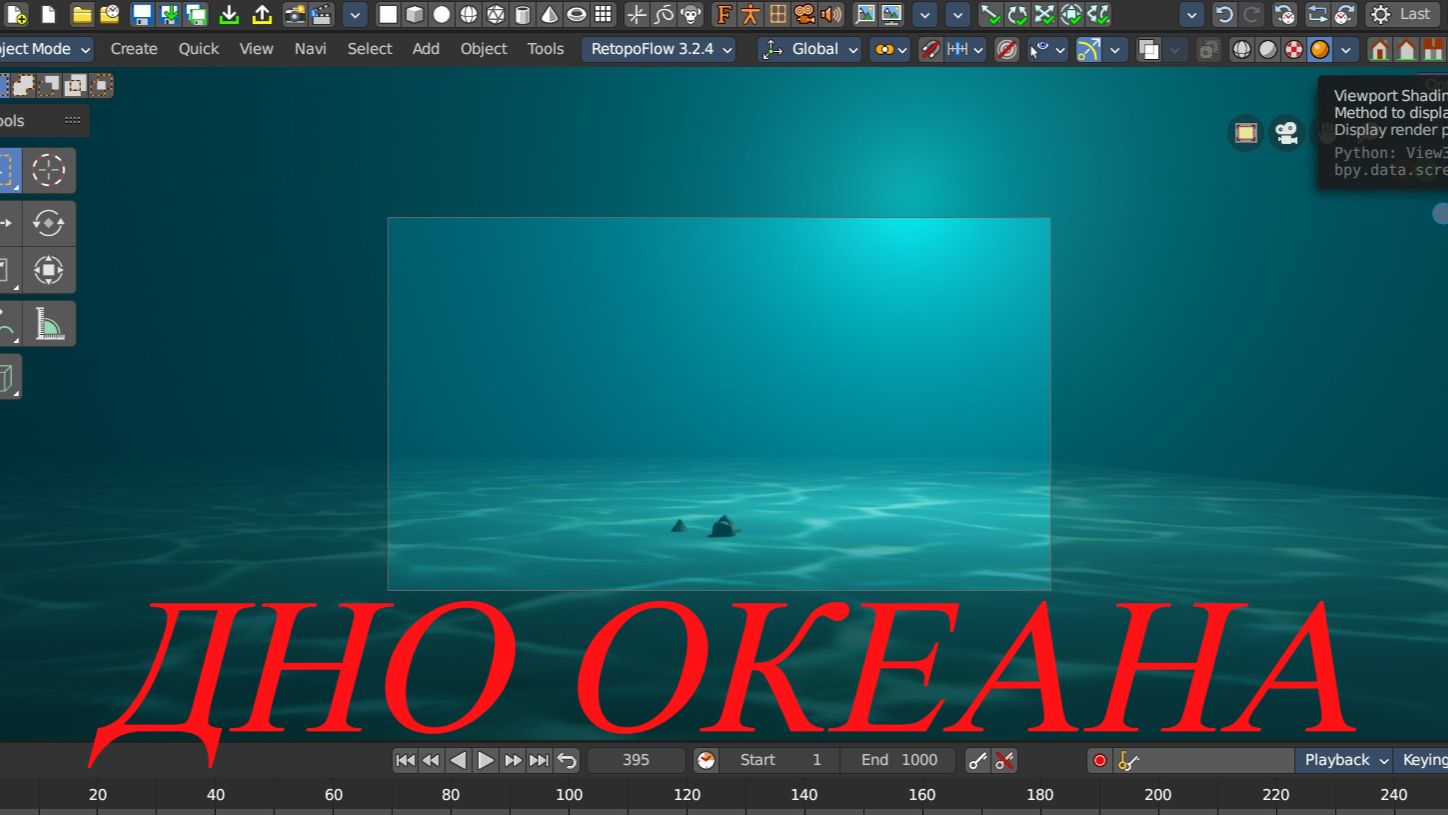1448x815 pixels.
Task: Expand snapping options dropdown
Action: [966, 49]
